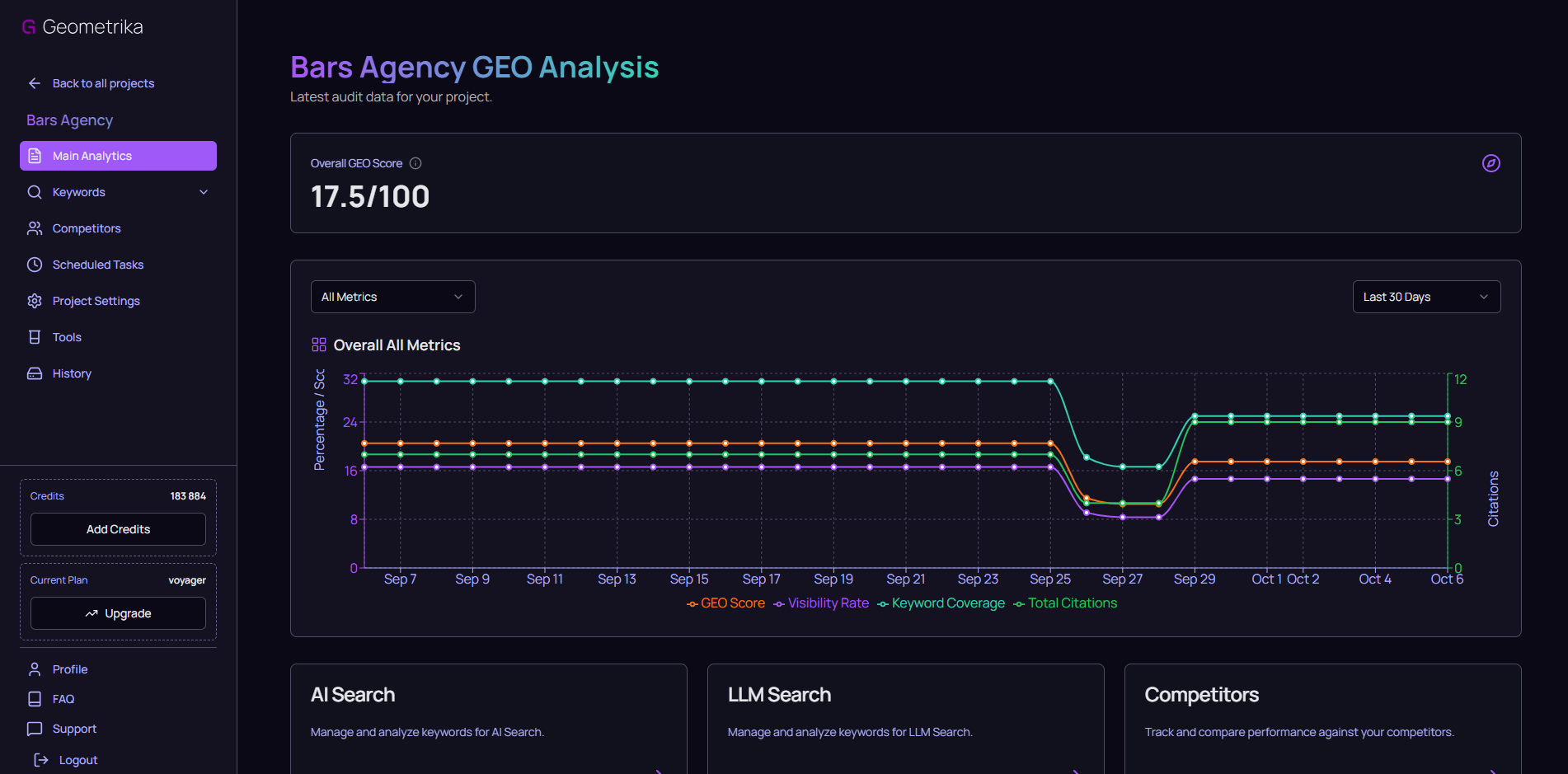
Task: Click the compass icon on GEO Score card
Action: click(x=1491, y=163)
